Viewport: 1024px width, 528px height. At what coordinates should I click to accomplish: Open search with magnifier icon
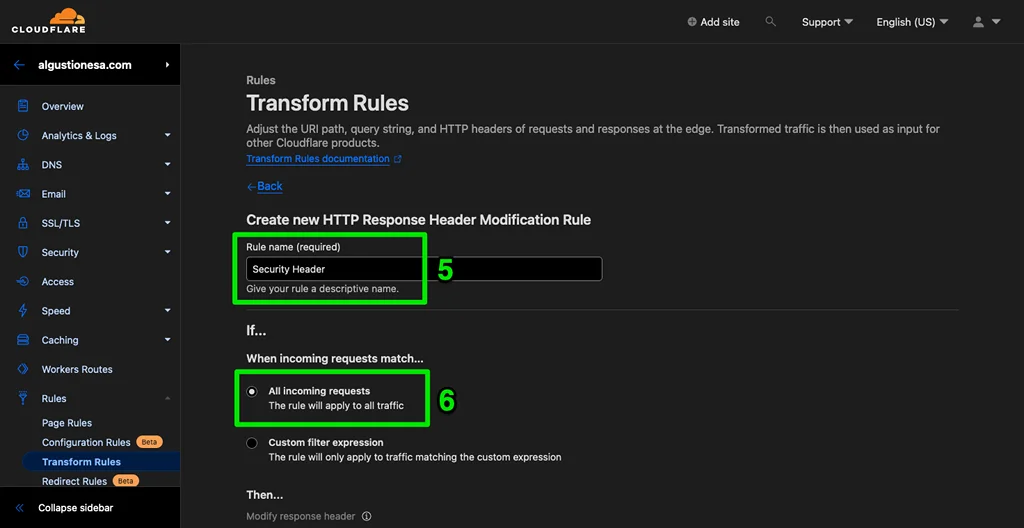click(771, 22)
